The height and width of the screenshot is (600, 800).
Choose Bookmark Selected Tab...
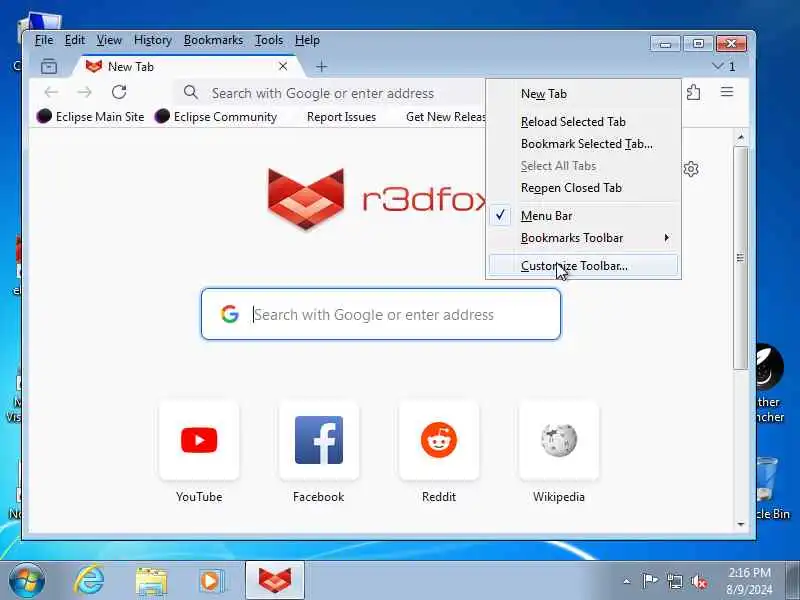pos(584,144)
